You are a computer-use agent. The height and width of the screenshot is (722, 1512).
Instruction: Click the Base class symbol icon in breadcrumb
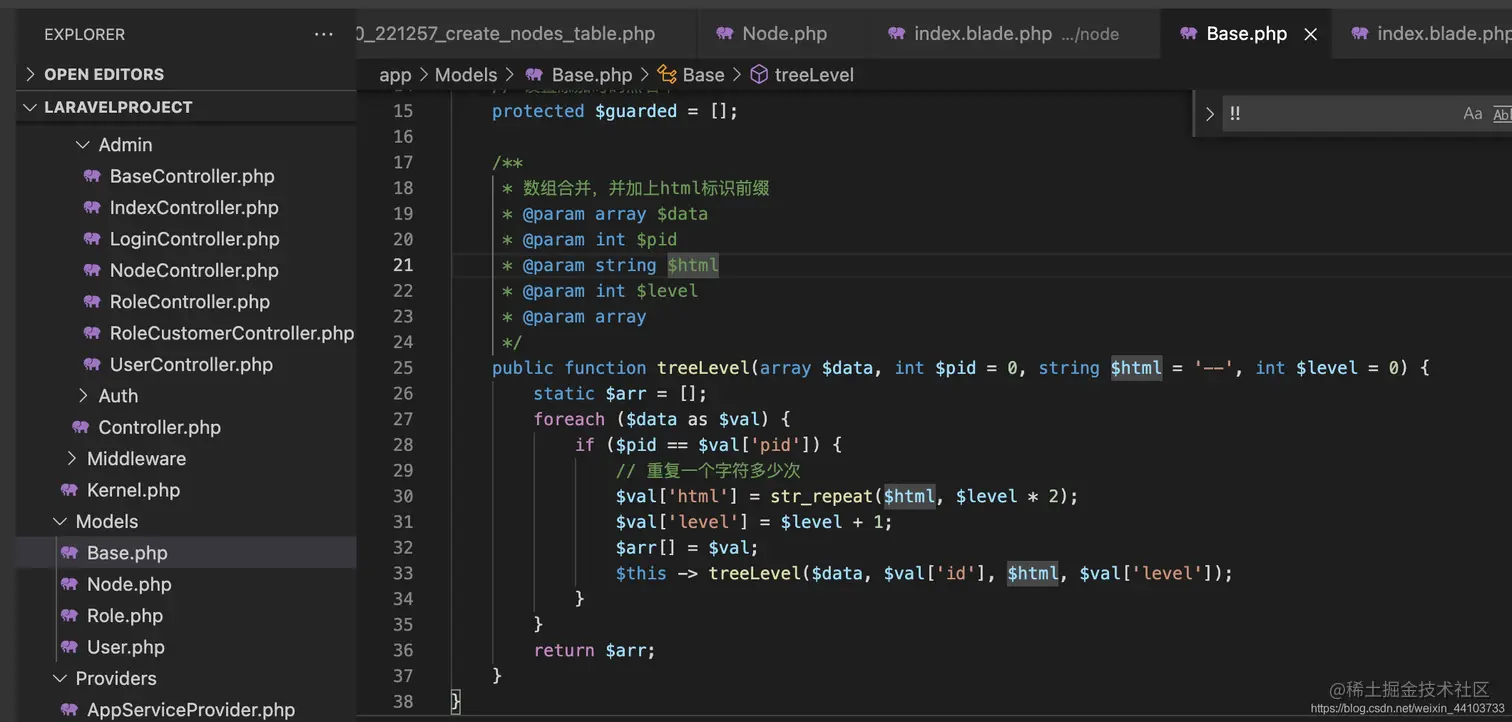667,75
